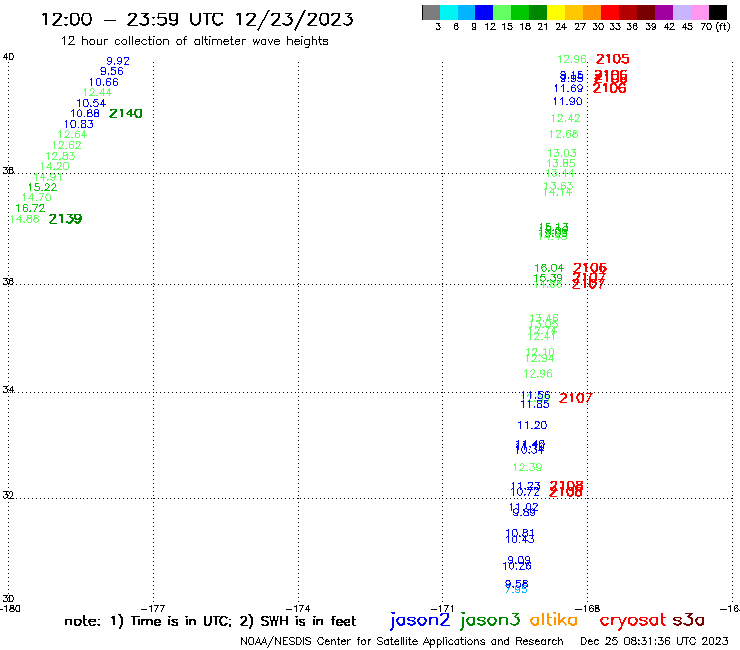Pick the bright red swatch in the scale
The image size is (740, 650).
(610, 12)
